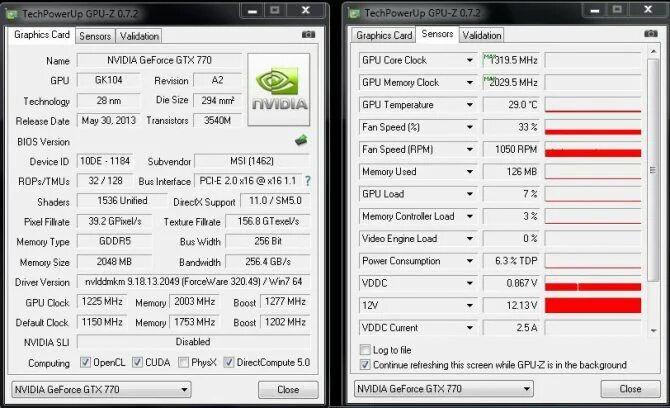This screenshot has height=408, width=670.
Task: Open GPU Temperature sensor dropdown
Action: coord(470,105)
